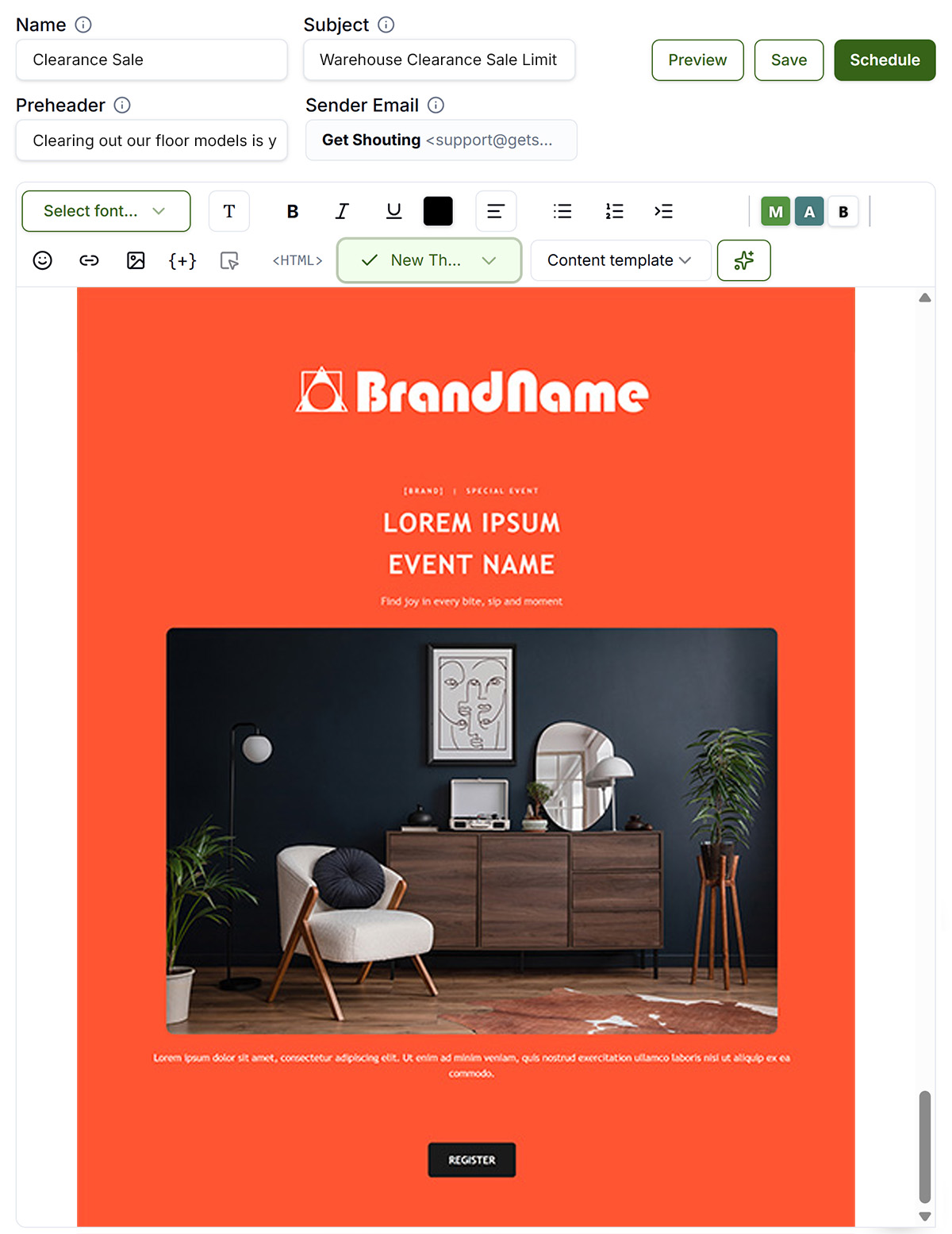952x1234 pixels.
Task: Click the text size T icon
Action: click(229, 211)
